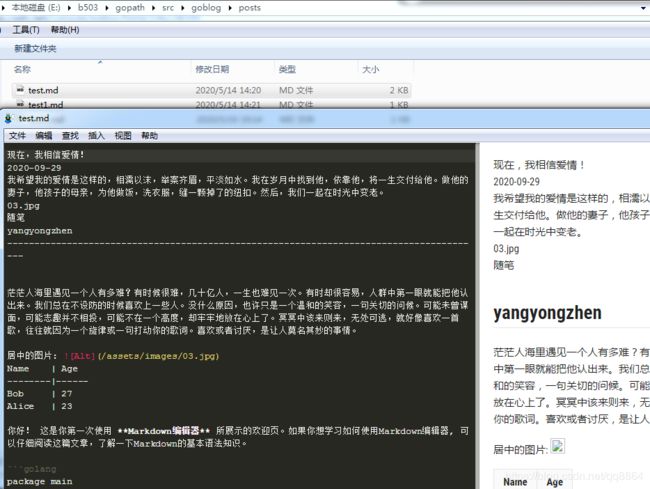Click the Alice | 23 table row in editor

39,406
